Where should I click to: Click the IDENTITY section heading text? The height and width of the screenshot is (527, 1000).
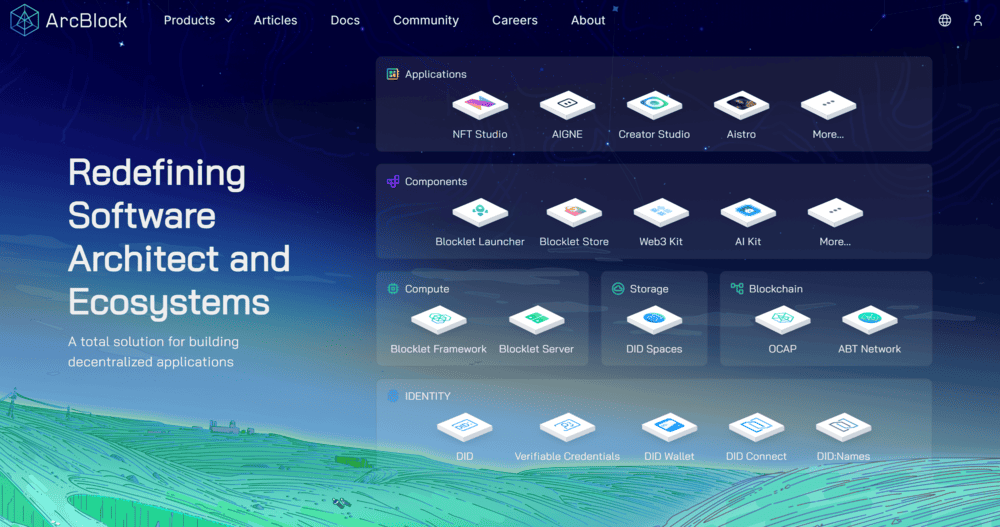click(x=428, y=396)
